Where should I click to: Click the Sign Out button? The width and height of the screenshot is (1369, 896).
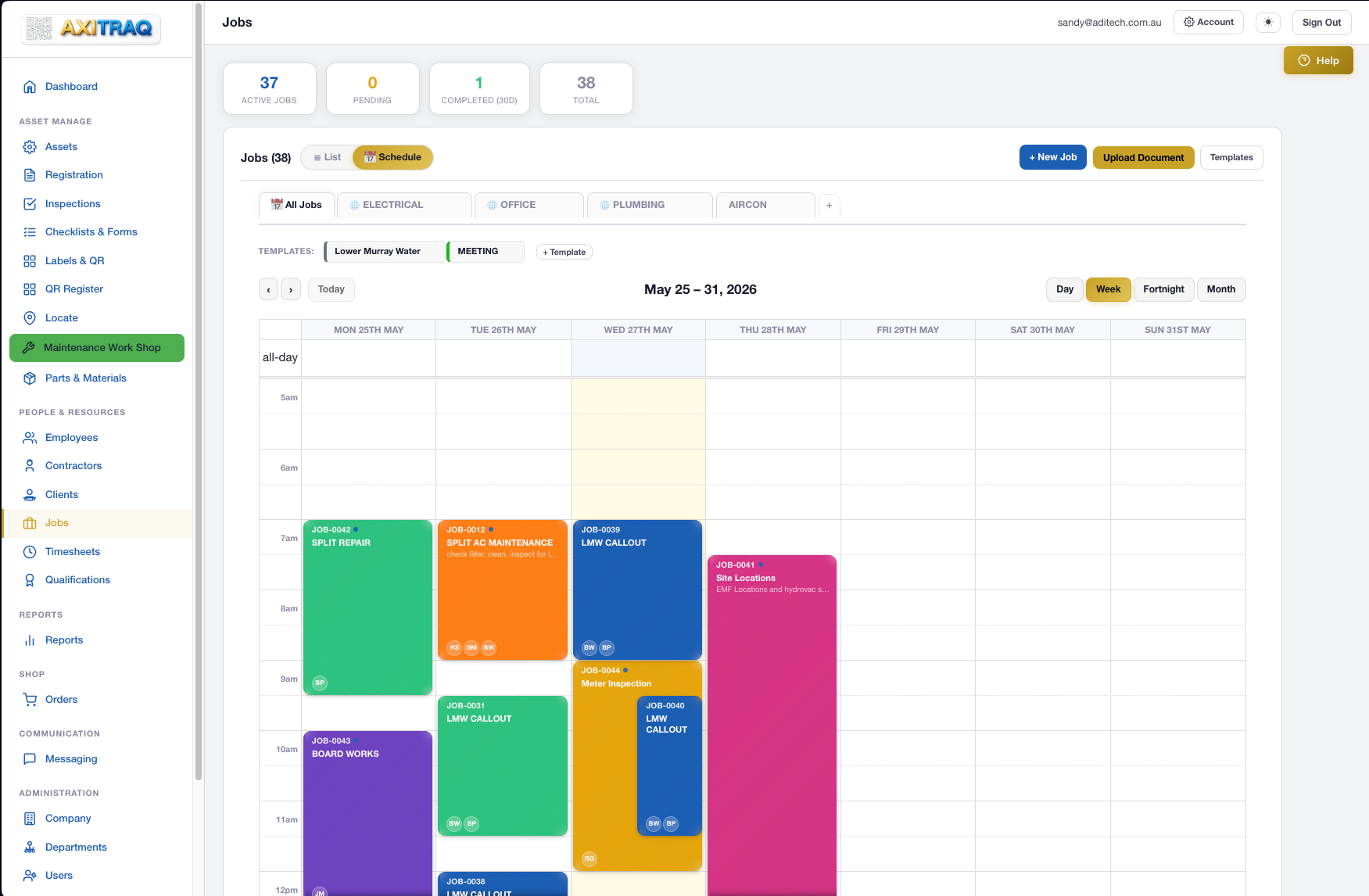[1321, 23]
